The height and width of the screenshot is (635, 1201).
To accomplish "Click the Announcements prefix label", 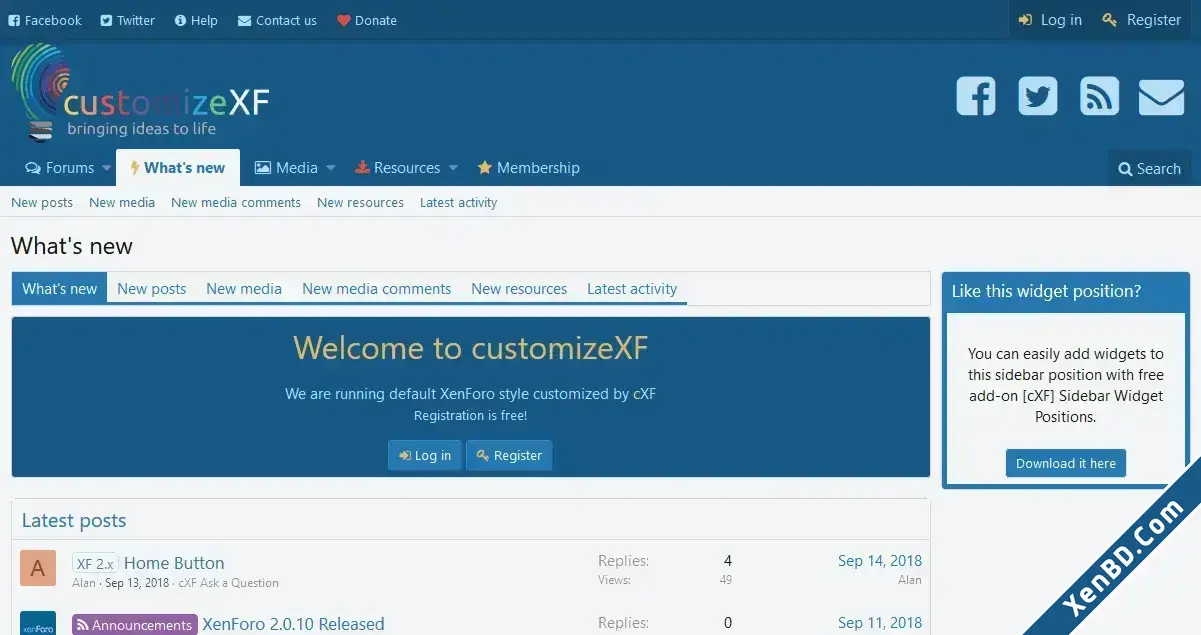I will [135, 624].
